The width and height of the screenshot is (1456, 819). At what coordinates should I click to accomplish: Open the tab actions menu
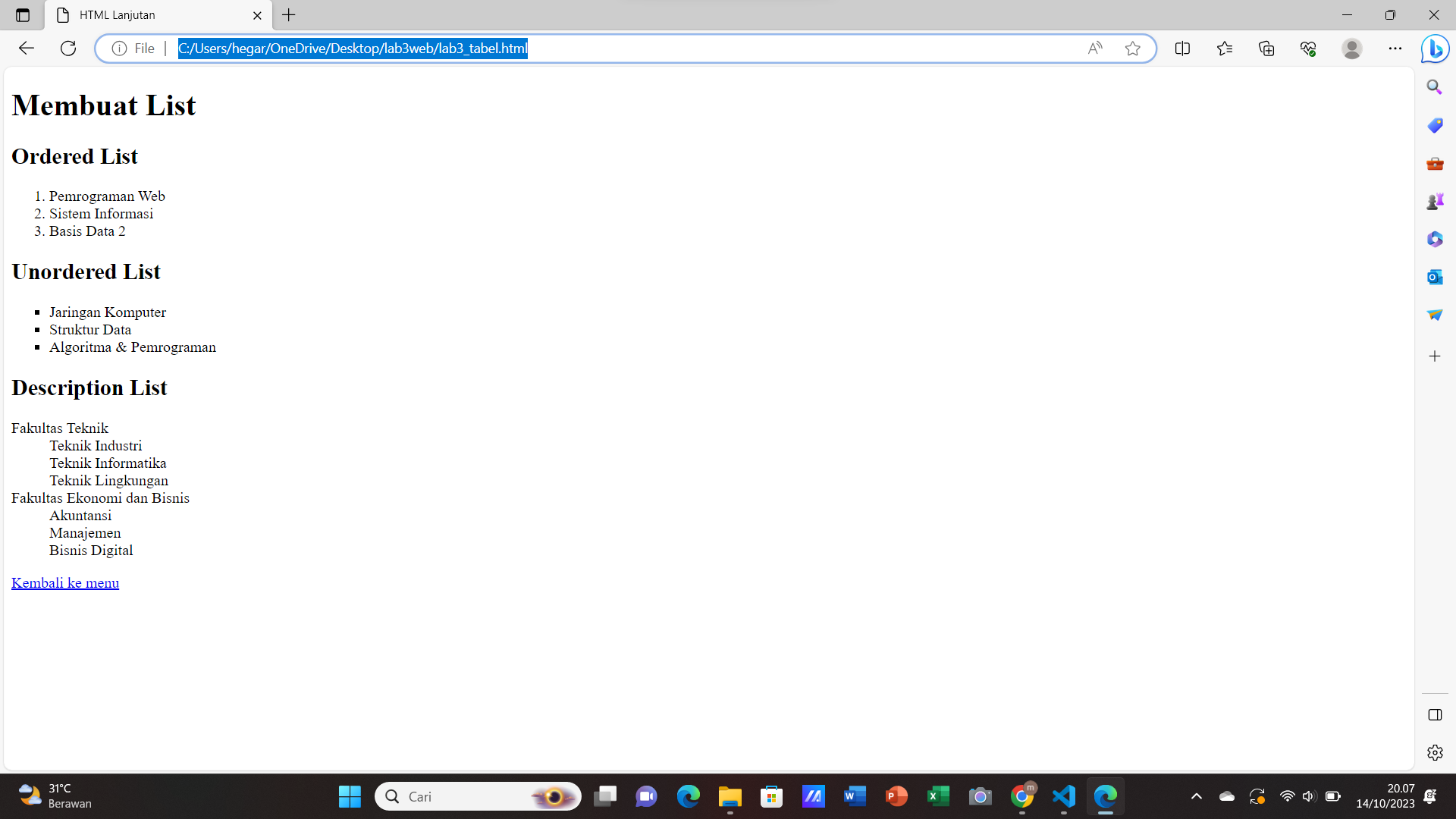pos(22,14)
